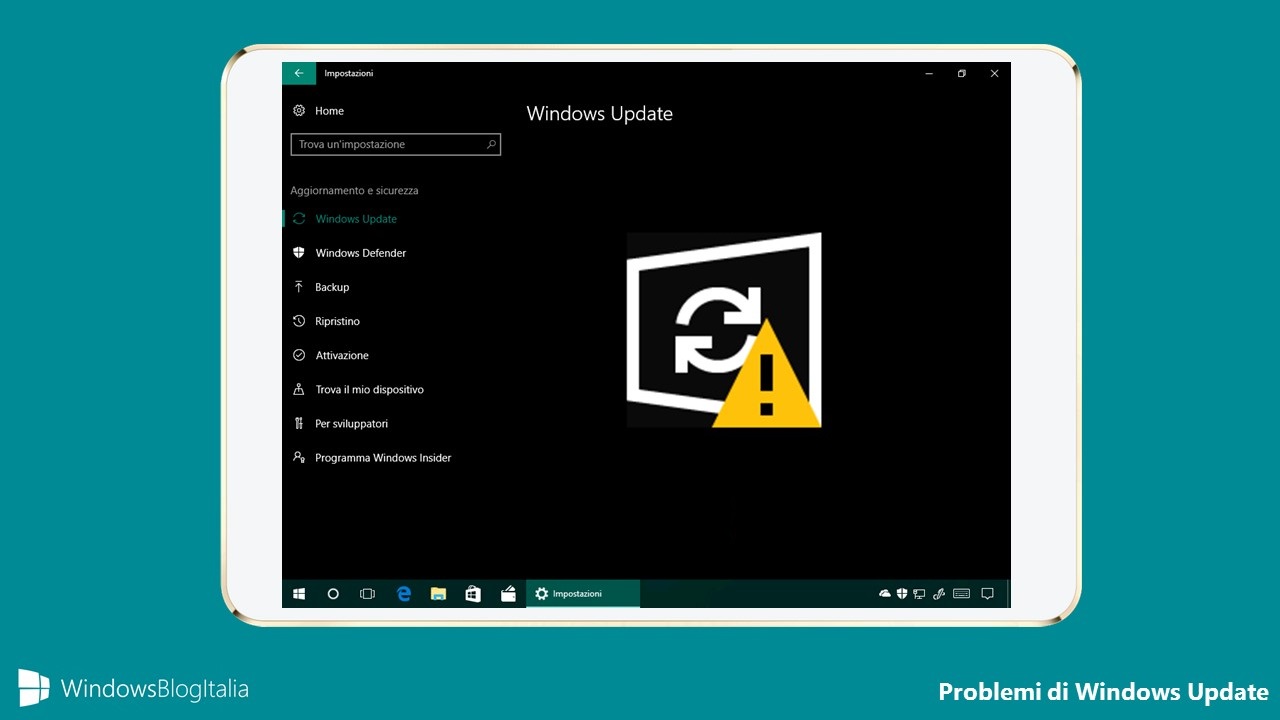Click the Show desktop sliver on the taskbar

1008,594
